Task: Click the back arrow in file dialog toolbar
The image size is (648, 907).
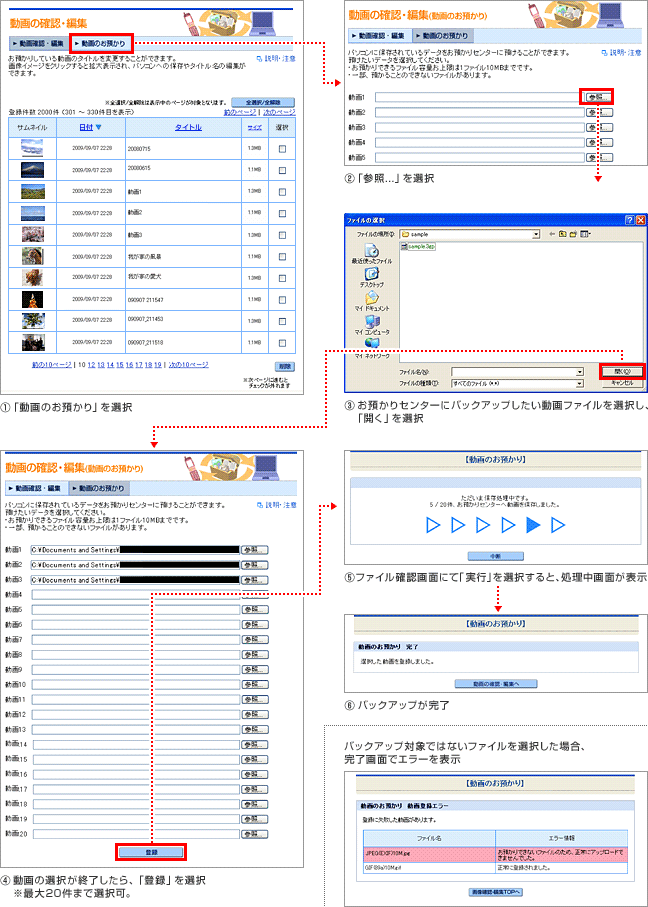Action: click(x=552, y=234)
